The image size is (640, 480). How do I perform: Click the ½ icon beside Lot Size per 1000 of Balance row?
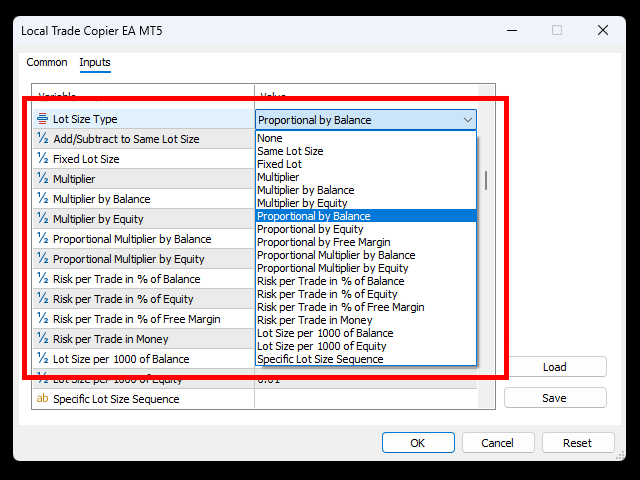coord(42,358)
